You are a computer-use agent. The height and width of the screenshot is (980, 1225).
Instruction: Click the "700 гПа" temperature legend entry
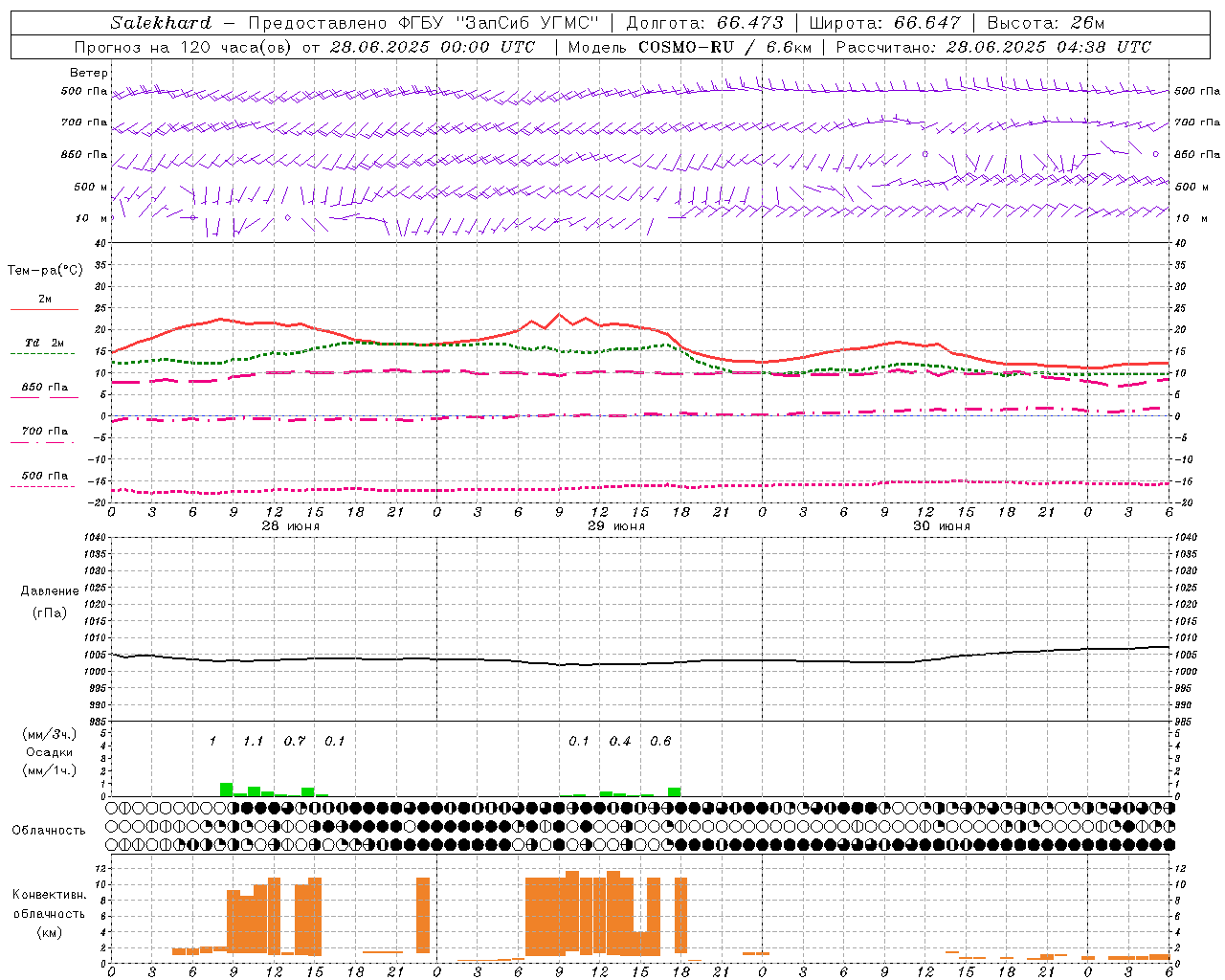point(44,432)
